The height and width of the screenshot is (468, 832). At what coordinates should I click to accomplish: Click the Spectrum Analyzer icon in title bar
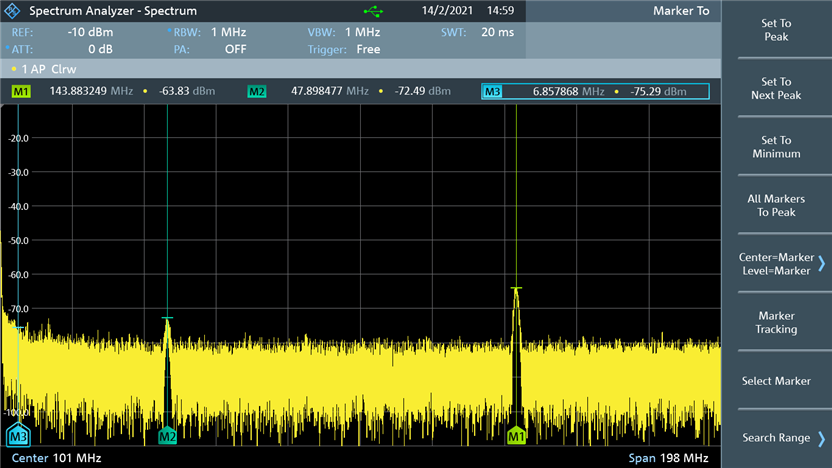[x=14, y=11]
